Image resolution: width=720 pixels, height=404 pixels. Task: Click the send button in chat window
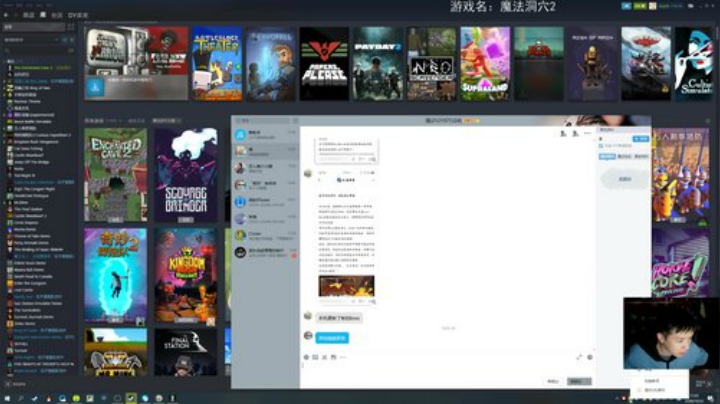tap(579, 382)
